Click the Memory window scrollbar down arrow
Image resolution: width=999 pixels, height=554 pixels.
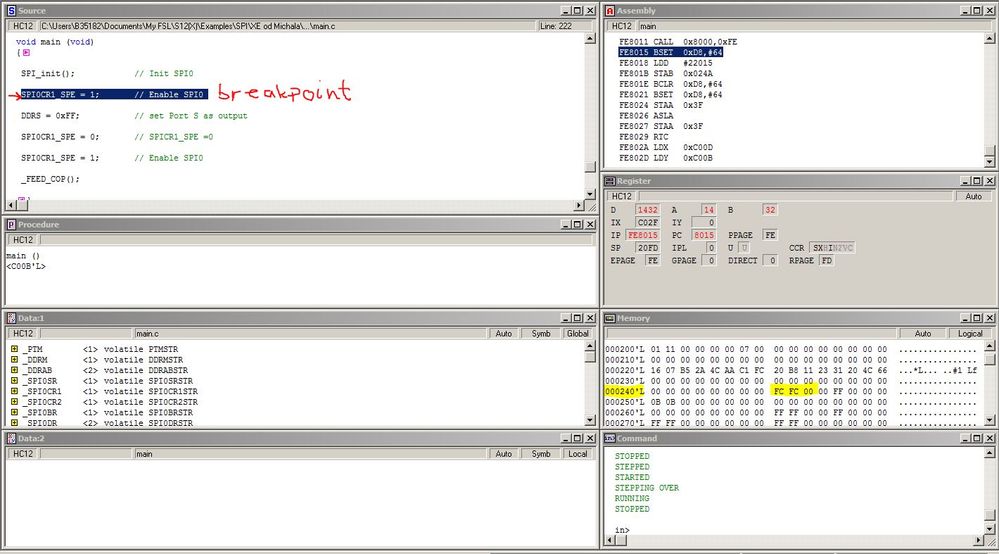click(989, 420)
